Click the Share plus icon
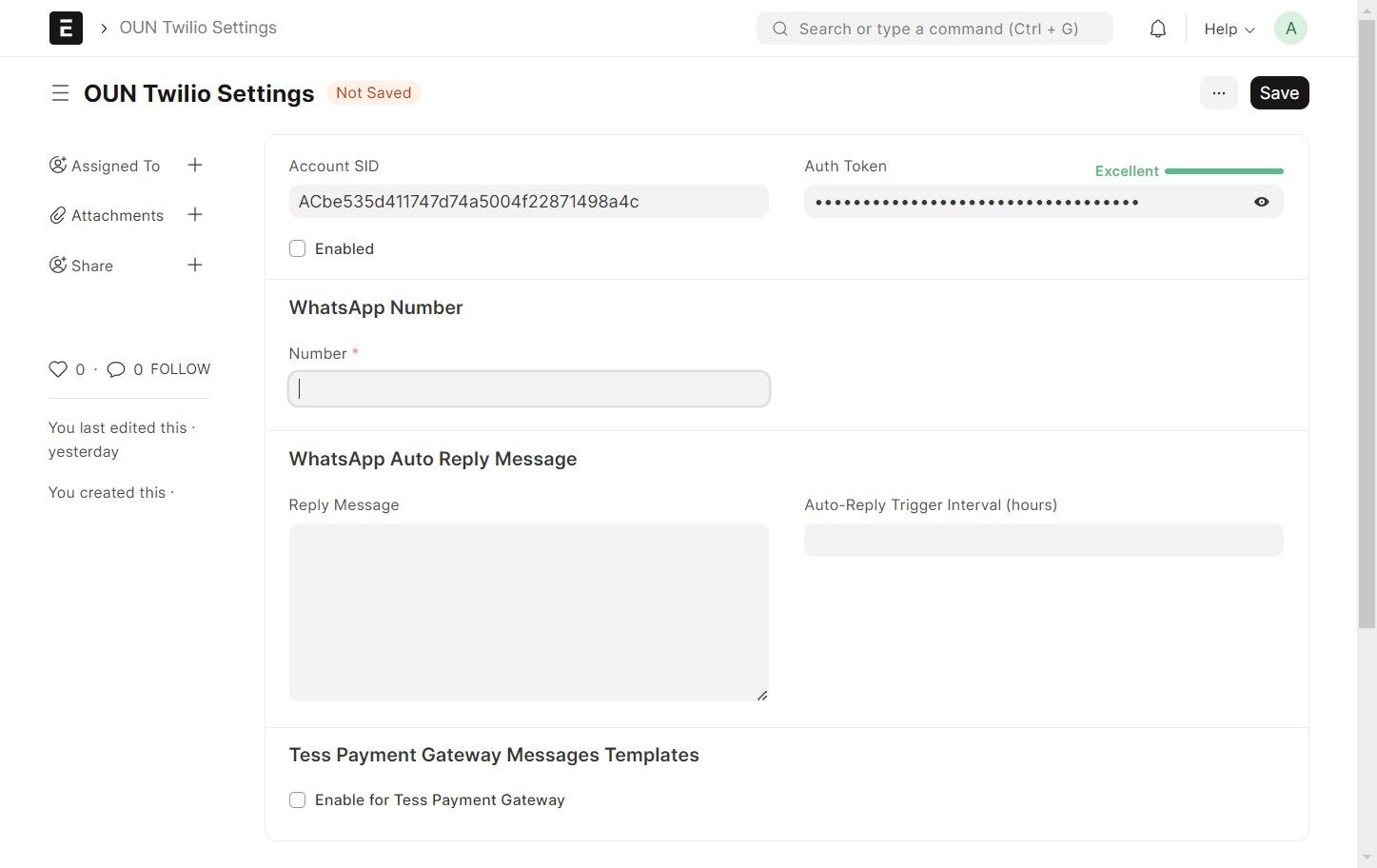Screen dimensions: 1377x868 pyautogui.click(x=195, y=266)
